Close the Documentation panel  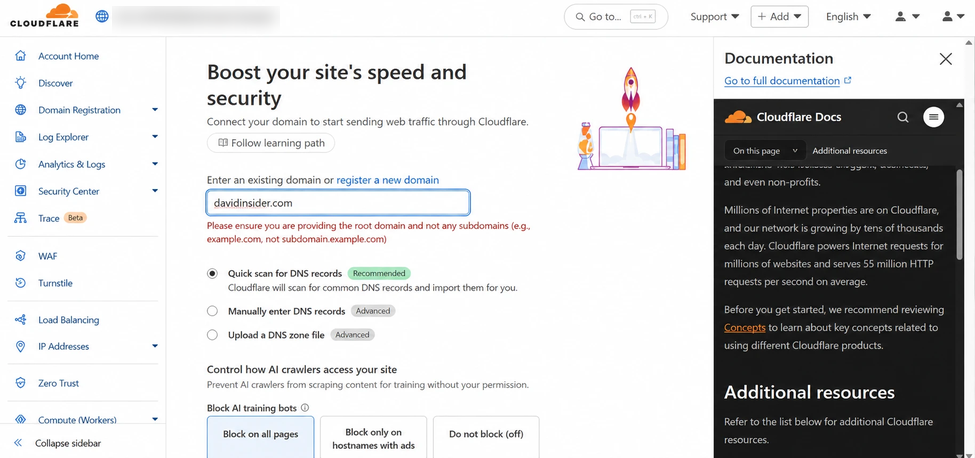[x=946, y=59]
